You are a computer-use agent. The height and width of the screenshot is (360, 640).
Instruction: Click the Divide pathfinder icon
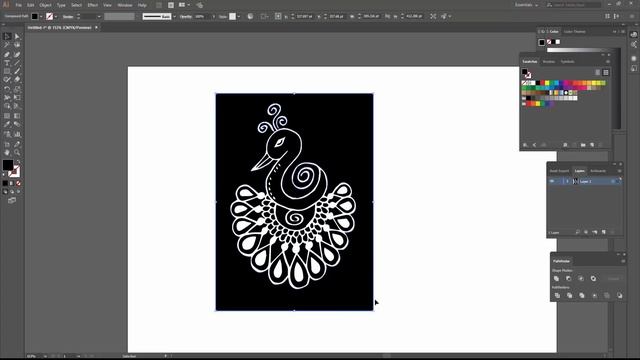(557, 296)
